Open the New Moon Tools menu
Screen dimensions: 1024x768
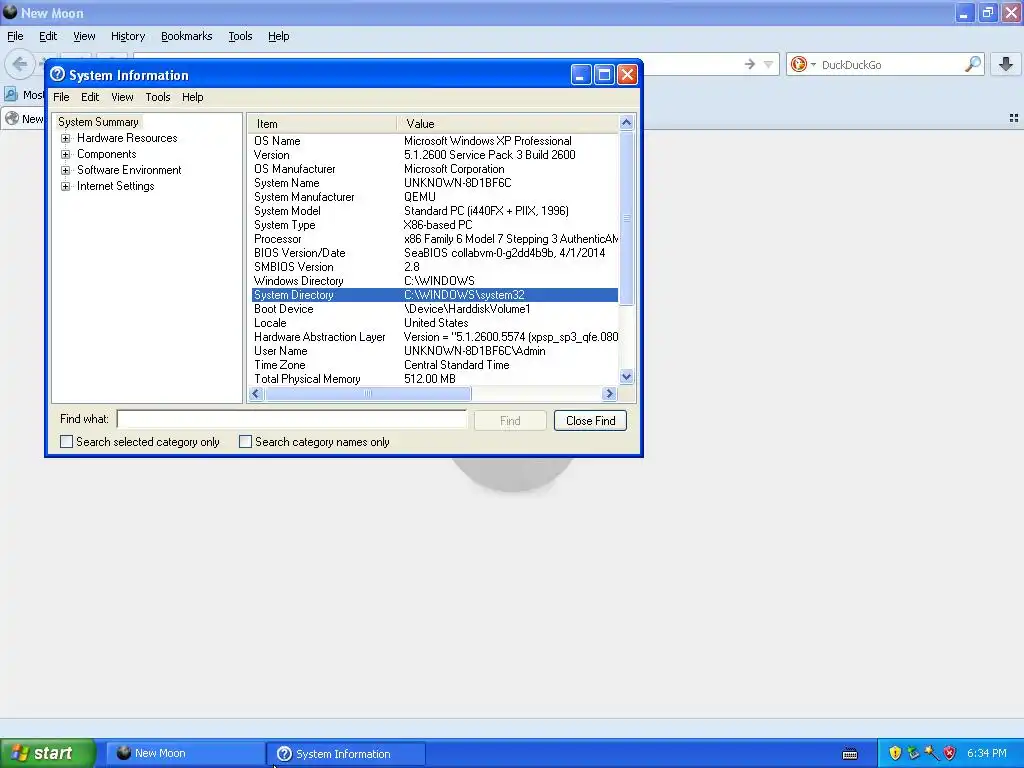tap(240, 37)
